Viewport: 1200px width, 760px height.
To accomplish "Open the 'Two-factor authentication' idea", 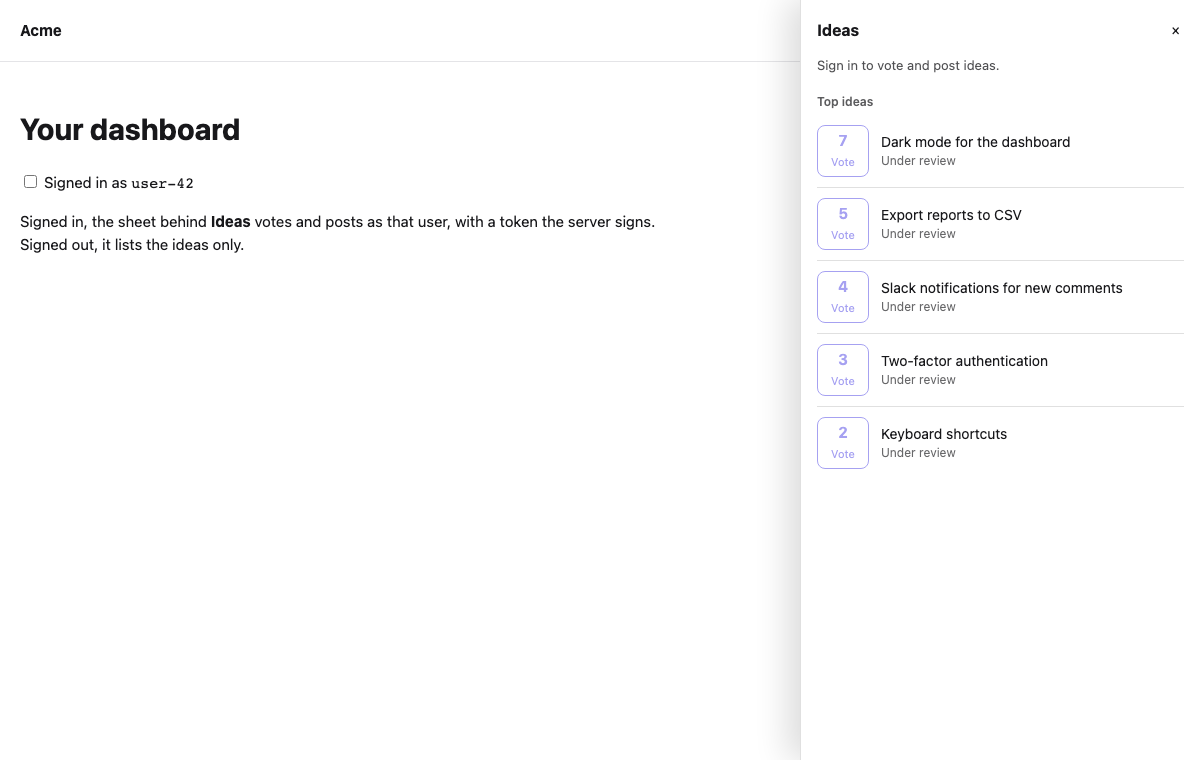I will click(x=964, y=361).
